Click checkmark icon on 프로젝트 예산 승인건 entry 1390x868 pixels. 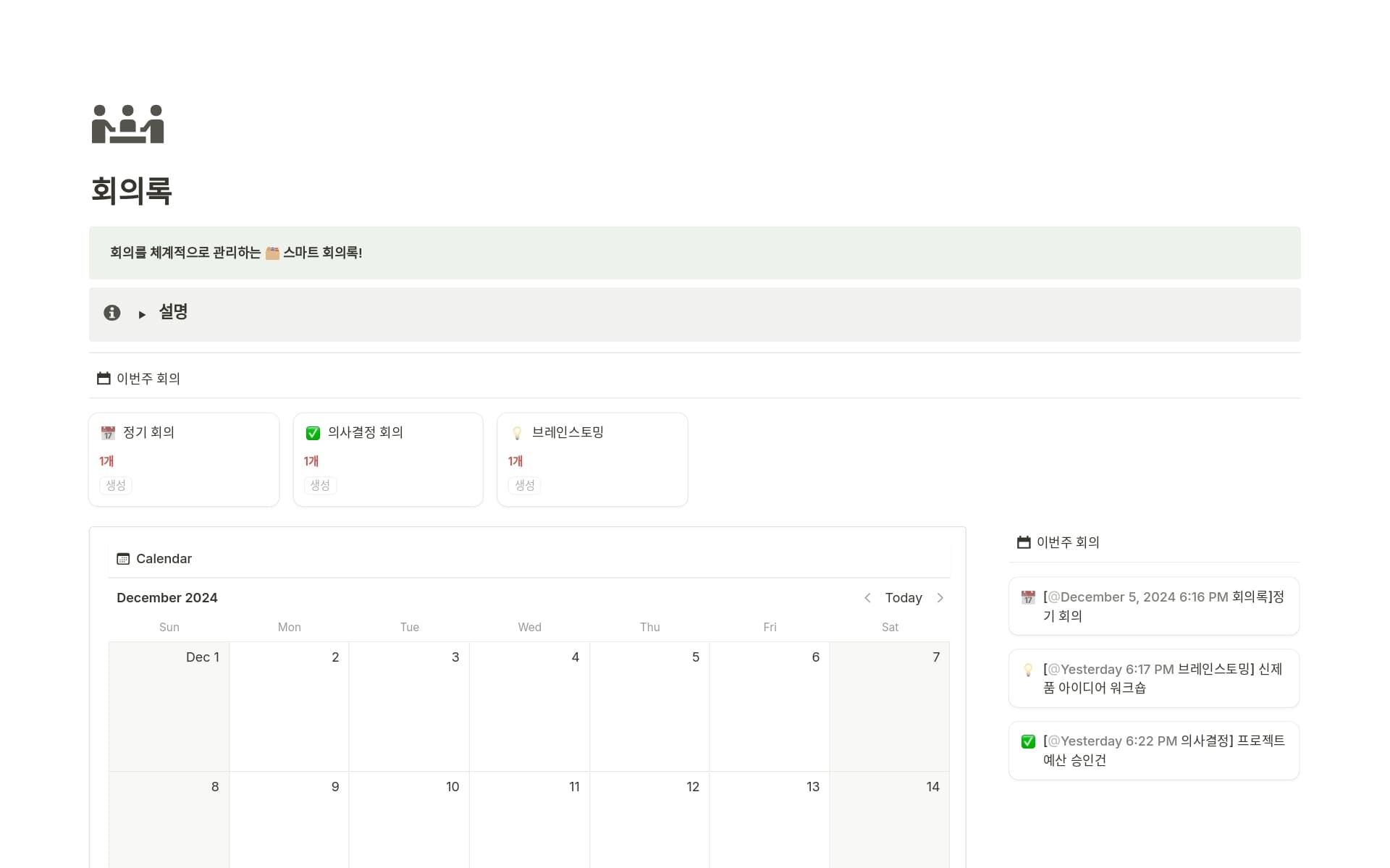[x=1028, y=742]
